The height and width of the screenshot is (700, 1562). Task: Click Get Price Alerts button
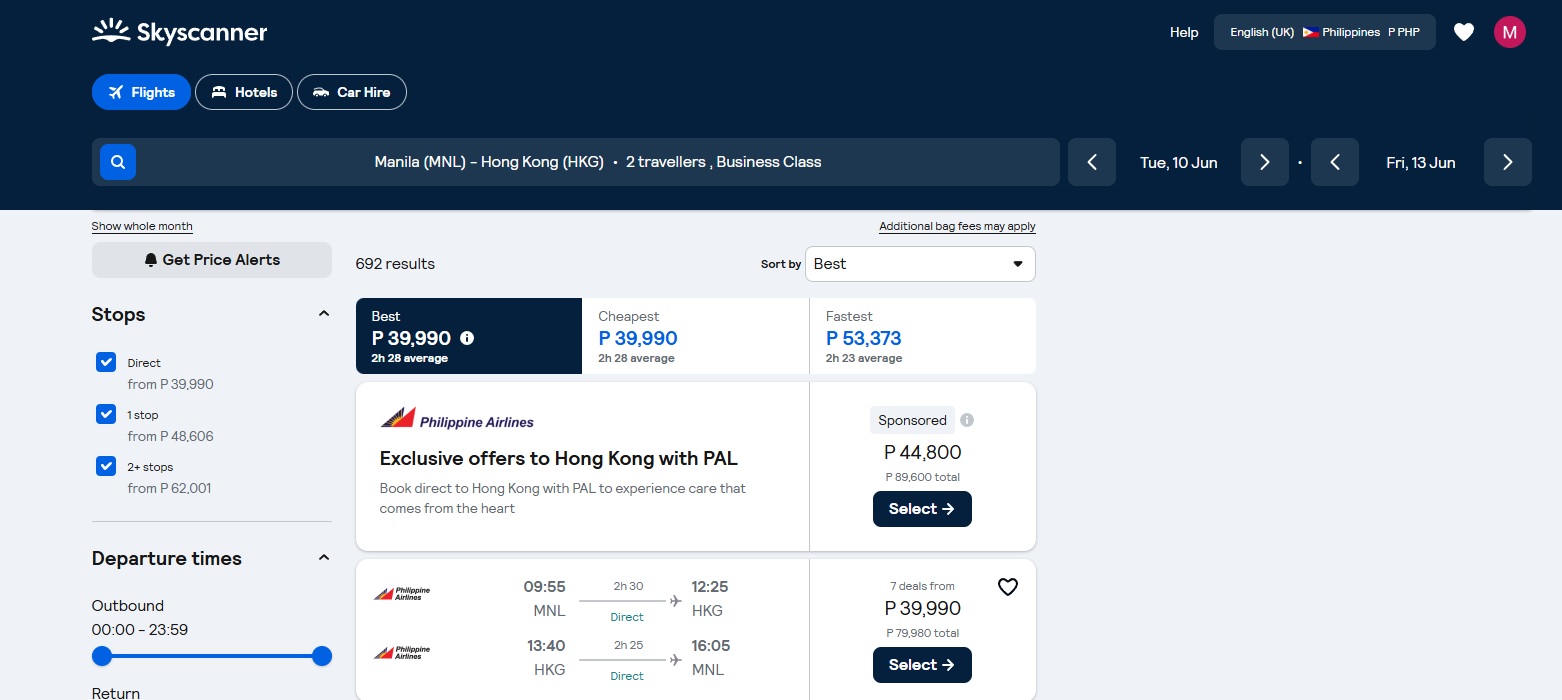(x=212, y=260)
